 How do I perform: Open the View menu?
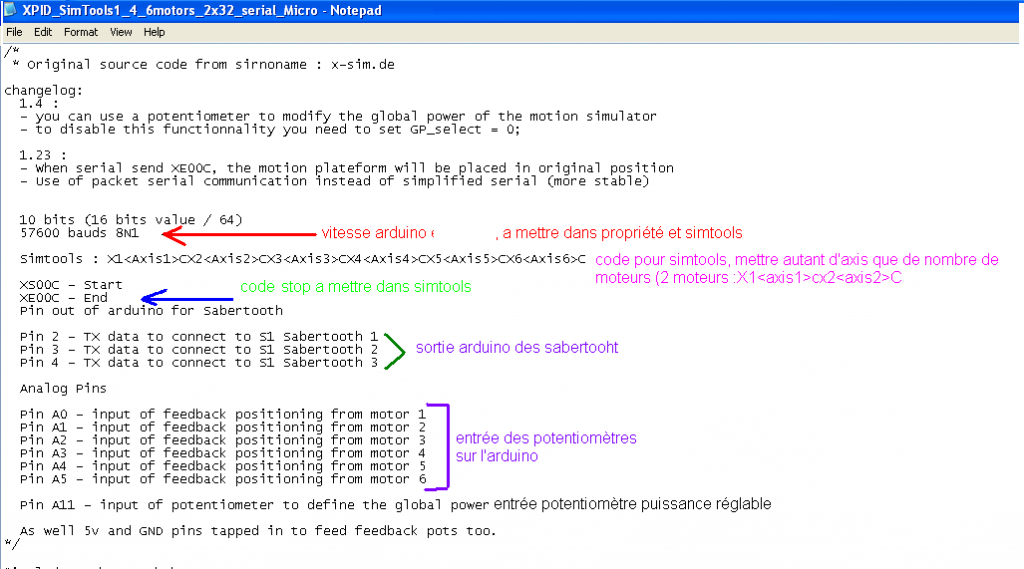click(121, 32)
